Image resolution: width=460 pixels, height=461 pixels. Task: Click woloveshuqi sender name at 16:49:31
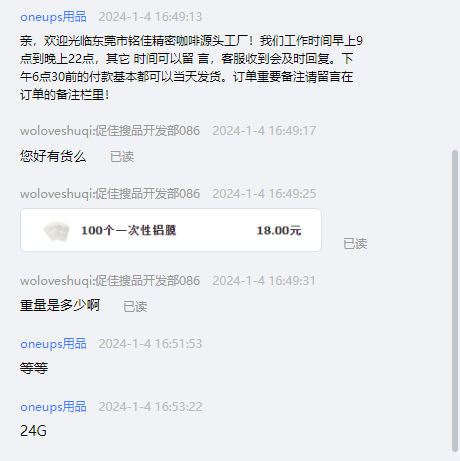pos(110,281)
